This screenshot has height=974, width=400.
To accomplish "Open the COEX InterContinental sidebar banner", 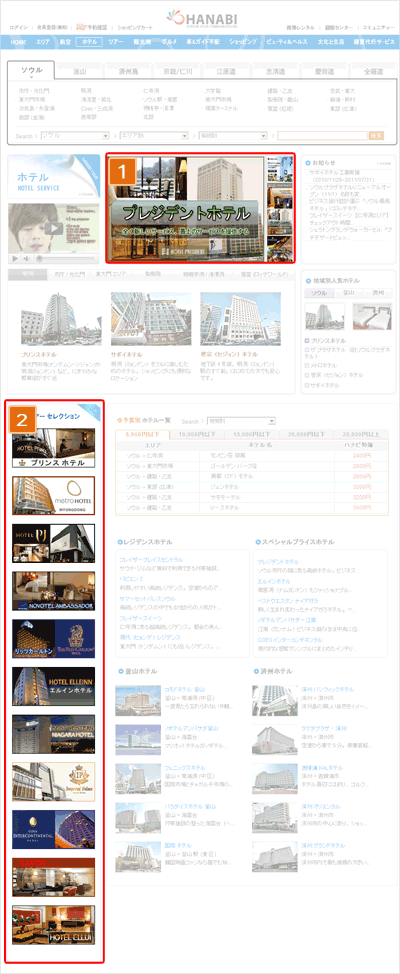I will click(53, 830).
